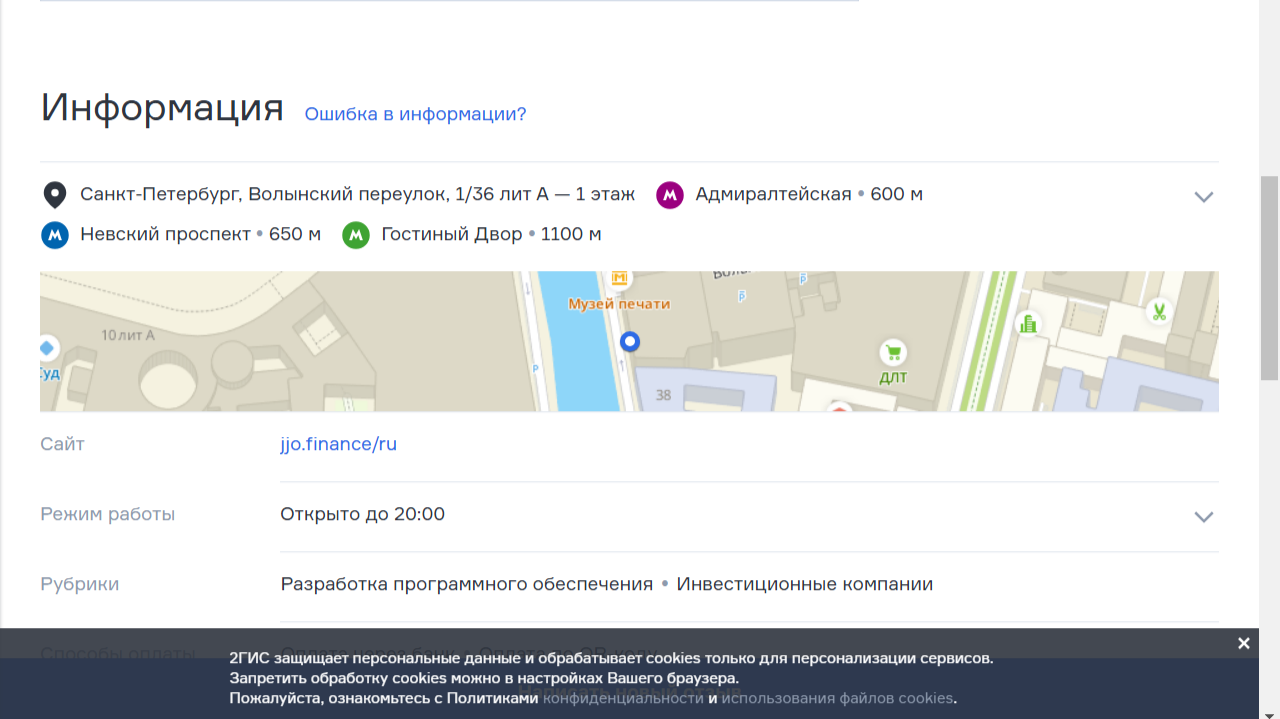Click the Сайт field label
The width and height of the screenshot is (1280, 719).
(62, 444)
